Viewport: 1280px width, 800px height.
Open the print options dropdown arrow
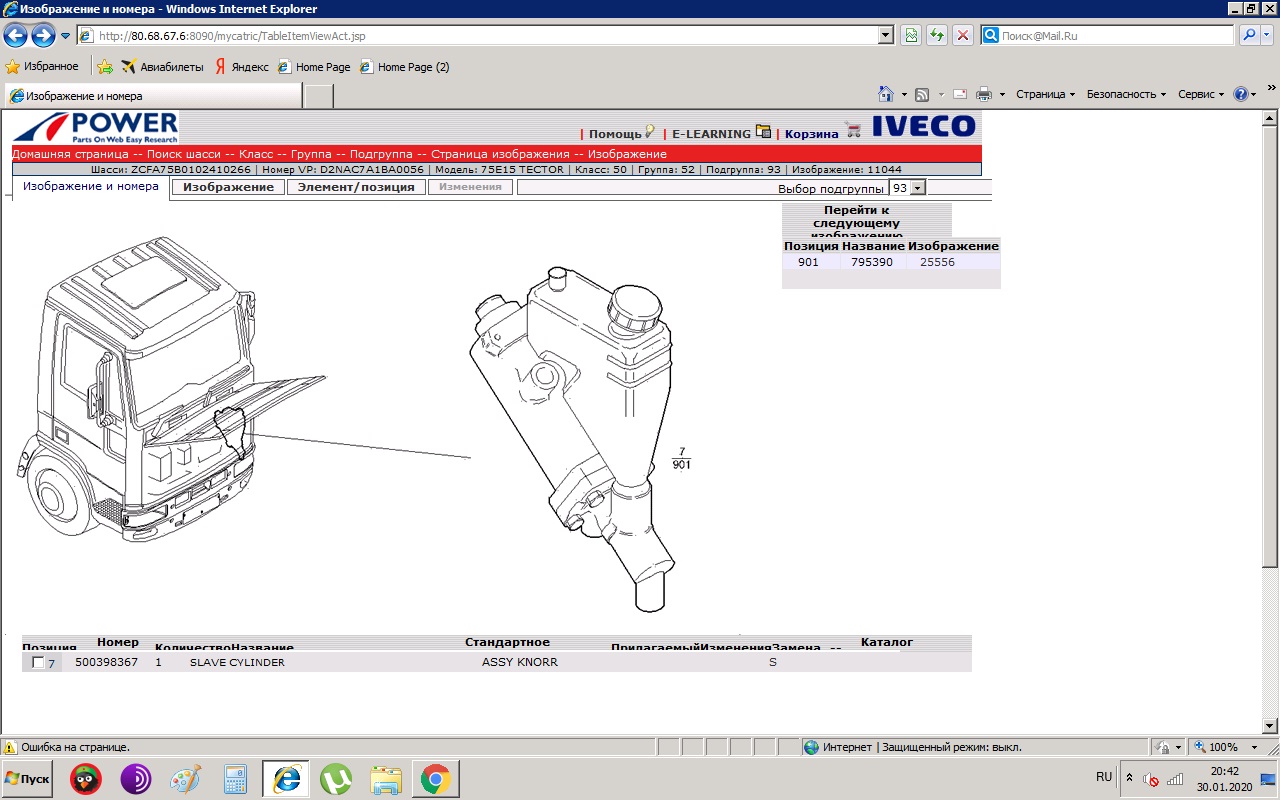click(1002, 95)
